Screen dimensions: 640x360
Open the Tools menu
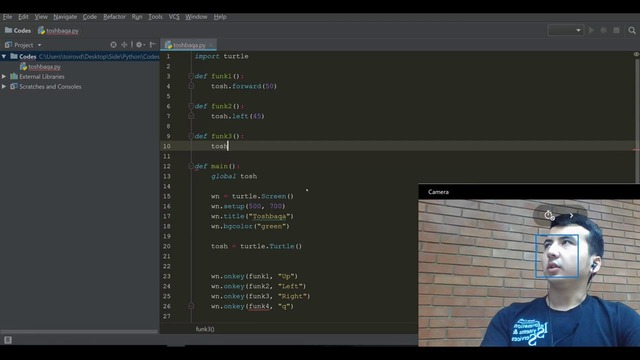(x=155, y=17)
